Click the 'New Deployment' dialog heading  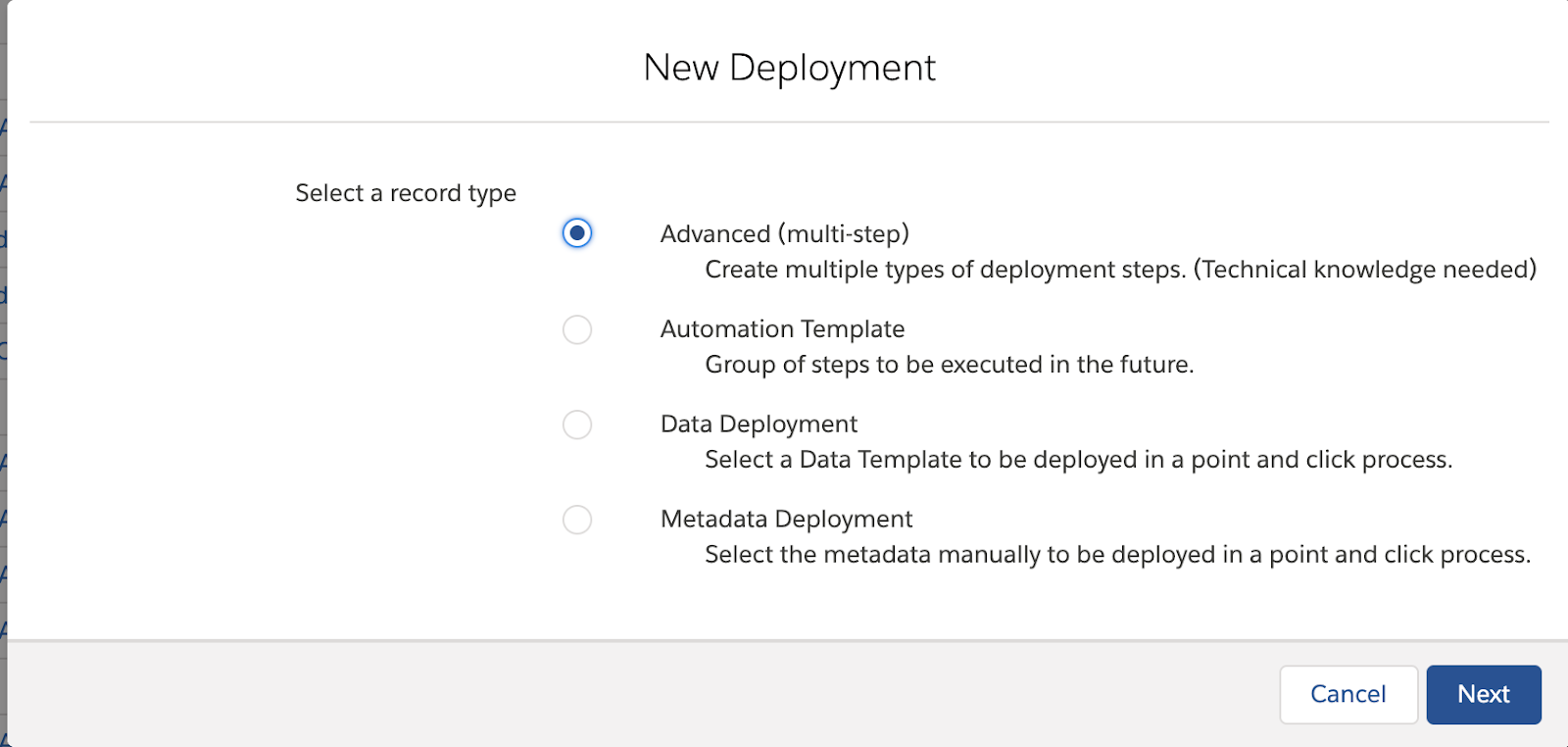789,68
